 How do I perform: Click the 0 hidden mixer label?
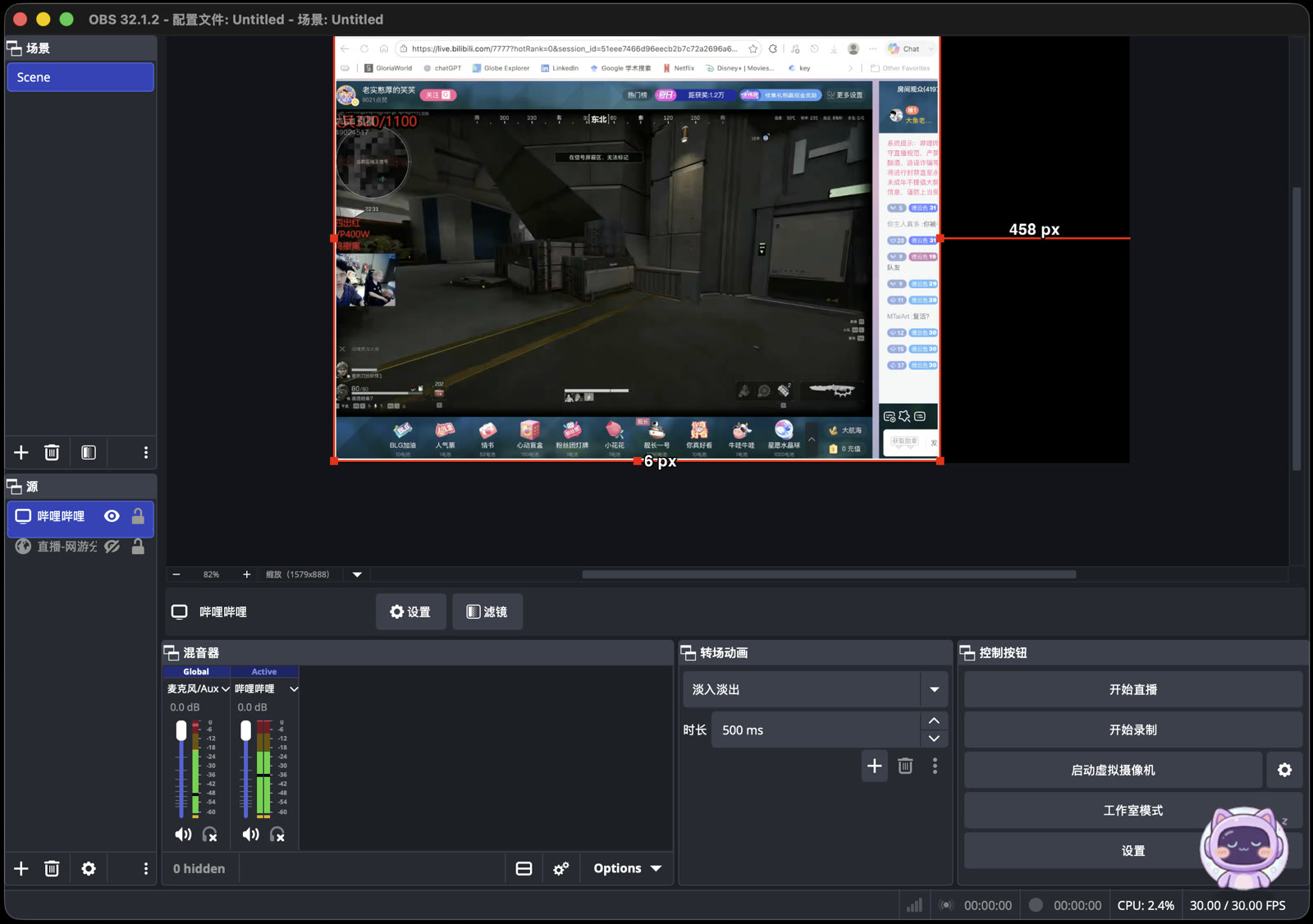[x=199, y=868]
